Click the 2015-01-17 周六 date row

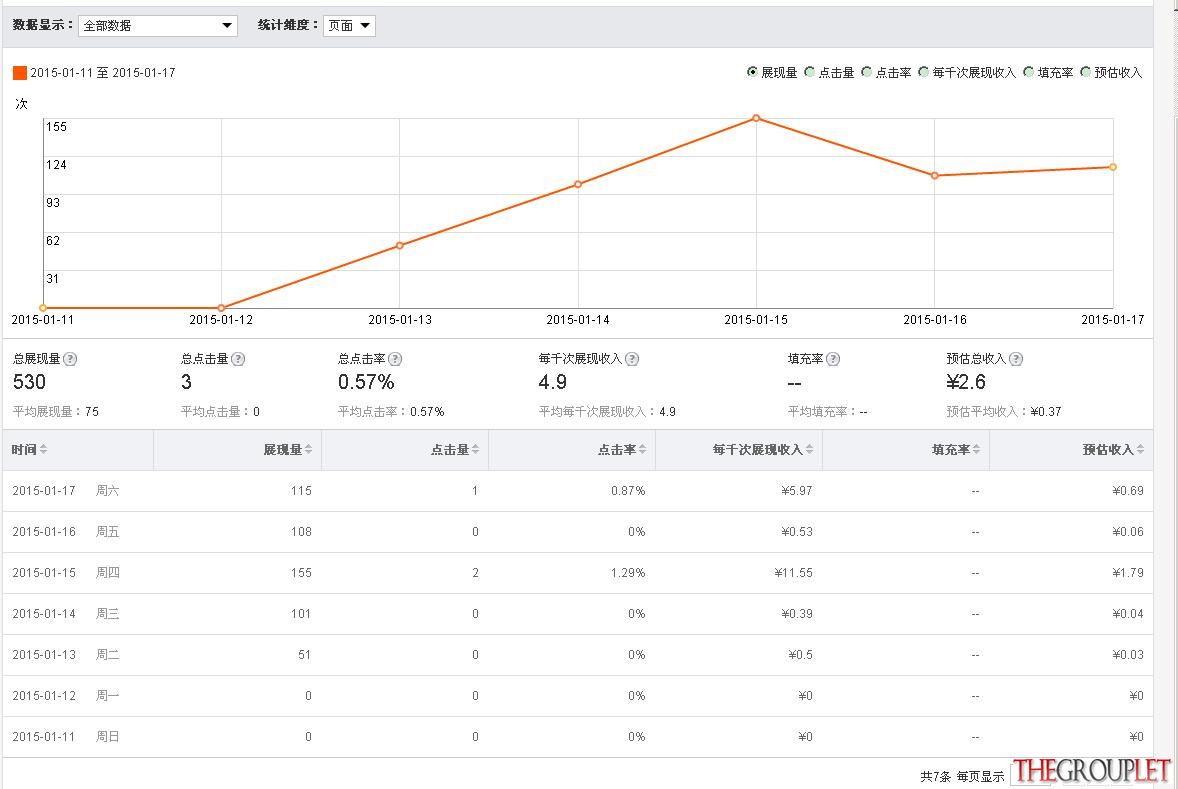(x=577, y=491)
